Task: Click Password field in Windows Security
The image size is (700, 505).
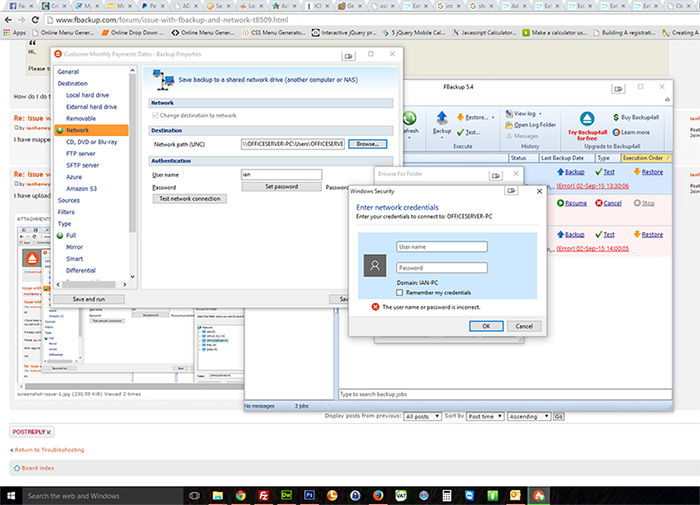Action: pos(442,268)
